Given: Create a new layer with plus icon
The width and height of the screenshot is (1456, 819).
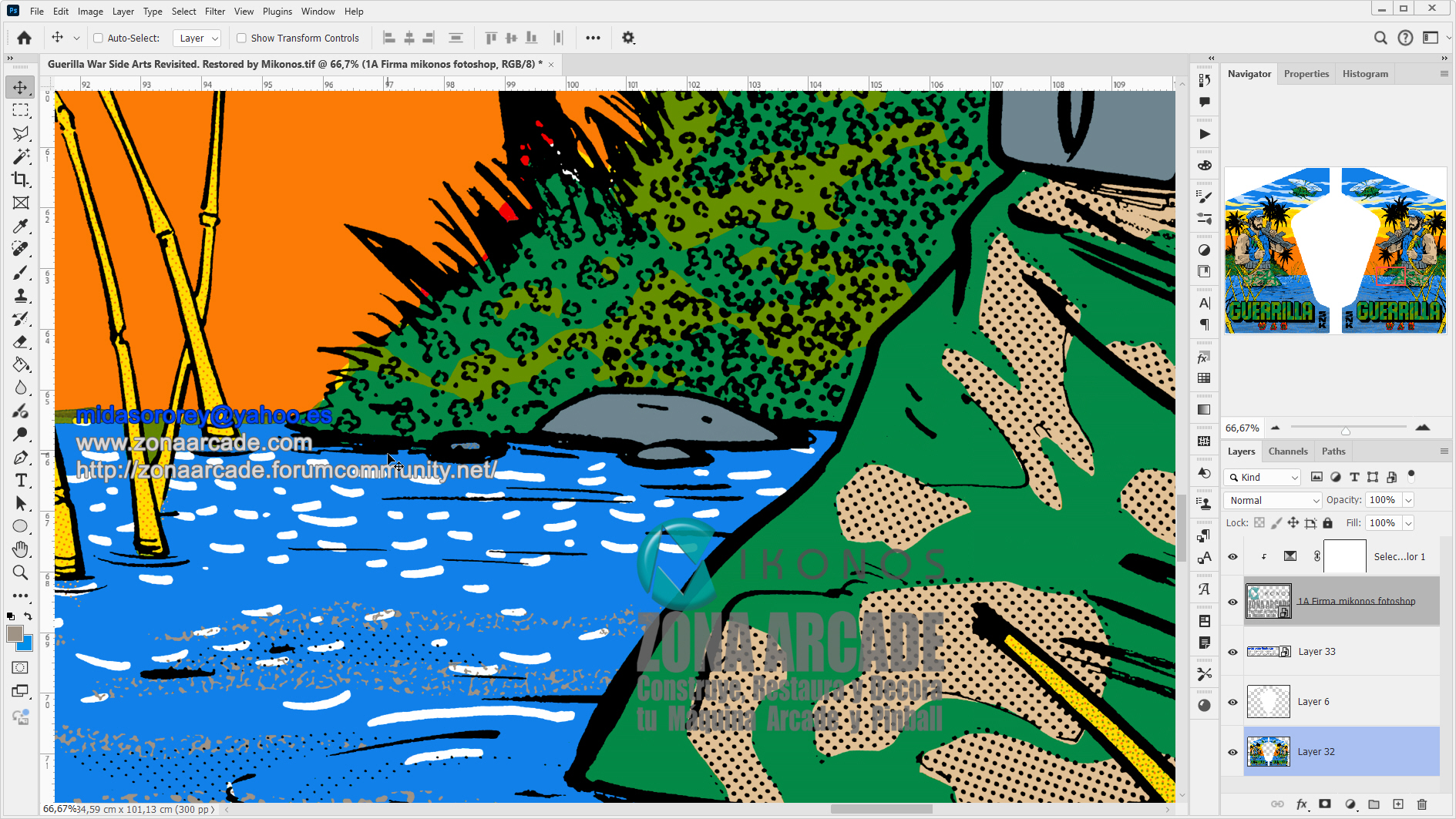Looking at the screenshot, I should (x=1398, y=804).
